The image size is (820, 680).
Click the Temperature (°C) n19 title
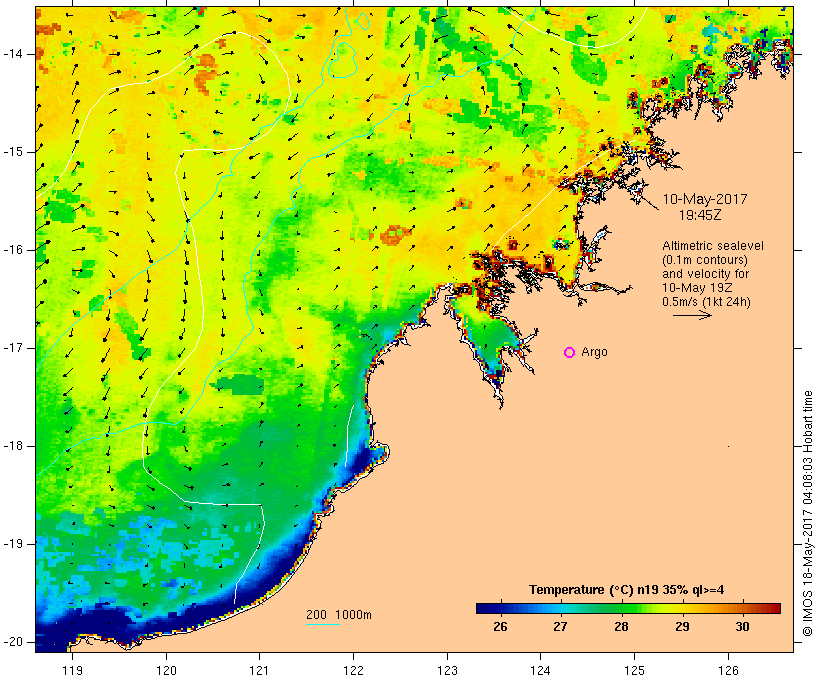(x=627, y=590)
